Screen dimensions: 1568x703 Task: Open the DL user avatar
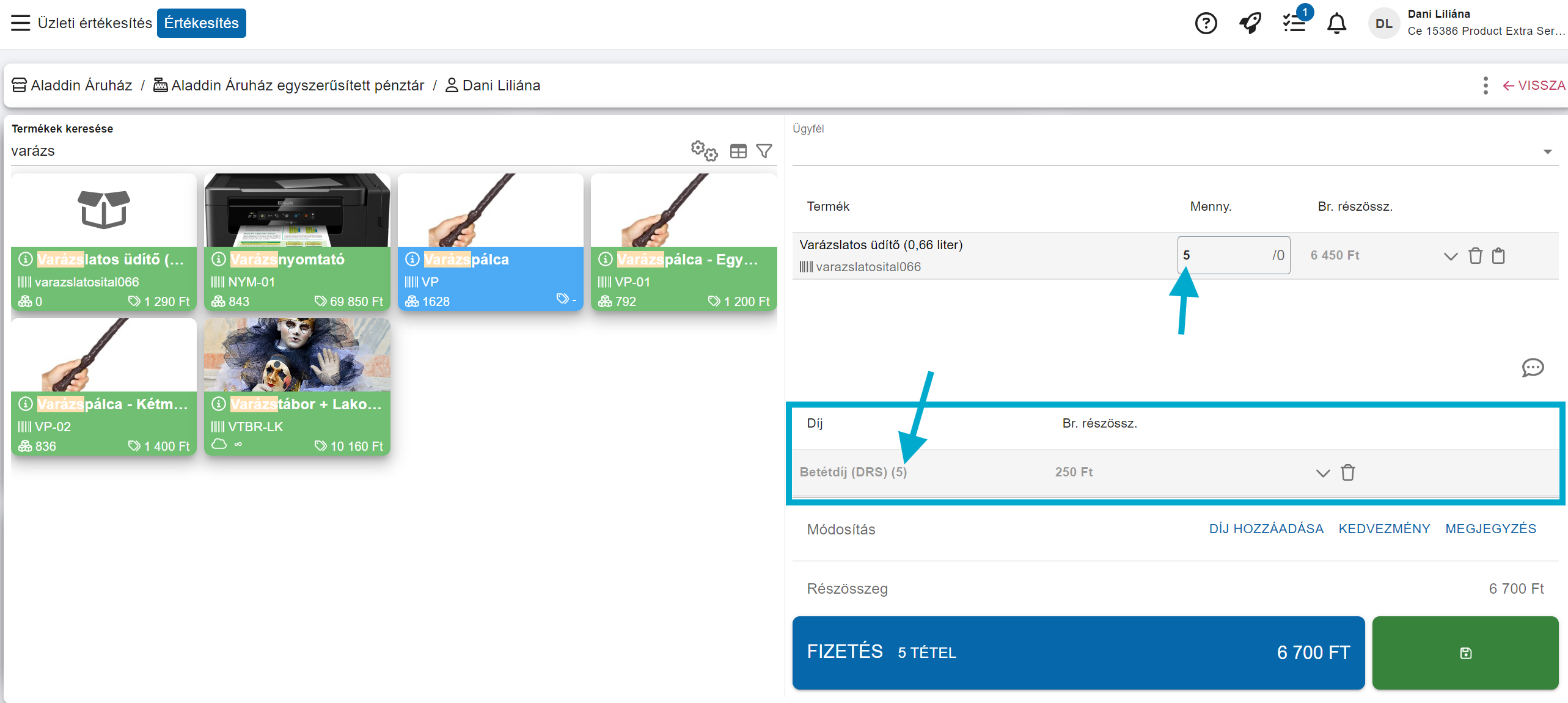(1383, 24)
